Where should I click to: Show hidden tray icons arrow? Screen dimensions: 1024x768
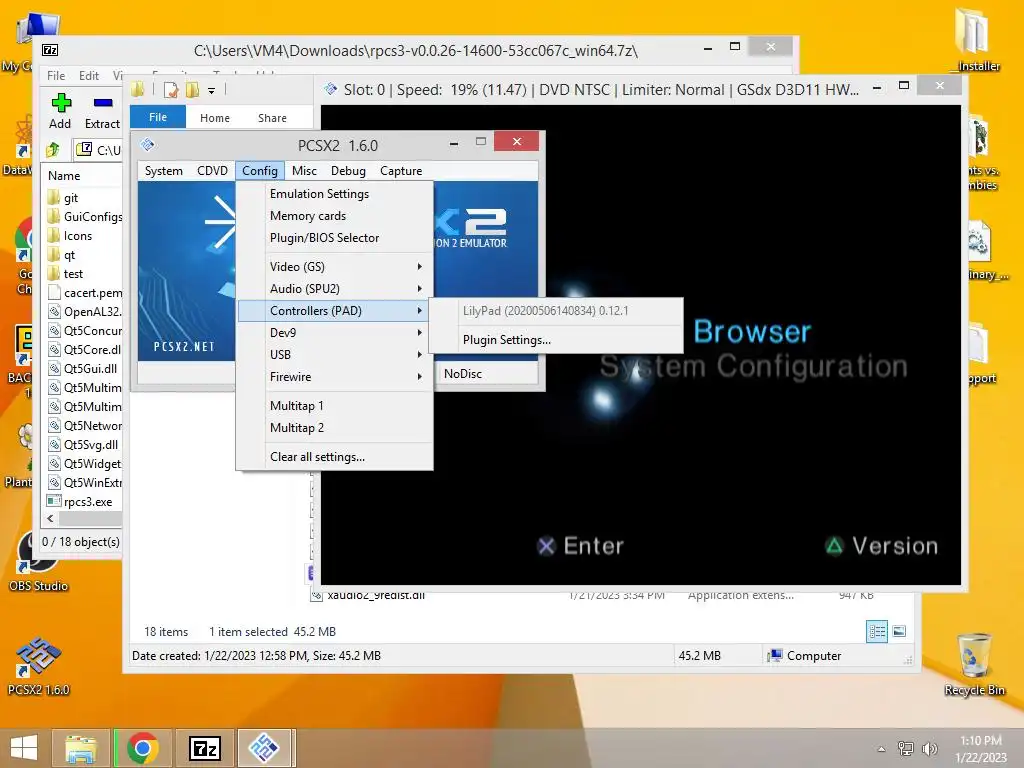881,749
